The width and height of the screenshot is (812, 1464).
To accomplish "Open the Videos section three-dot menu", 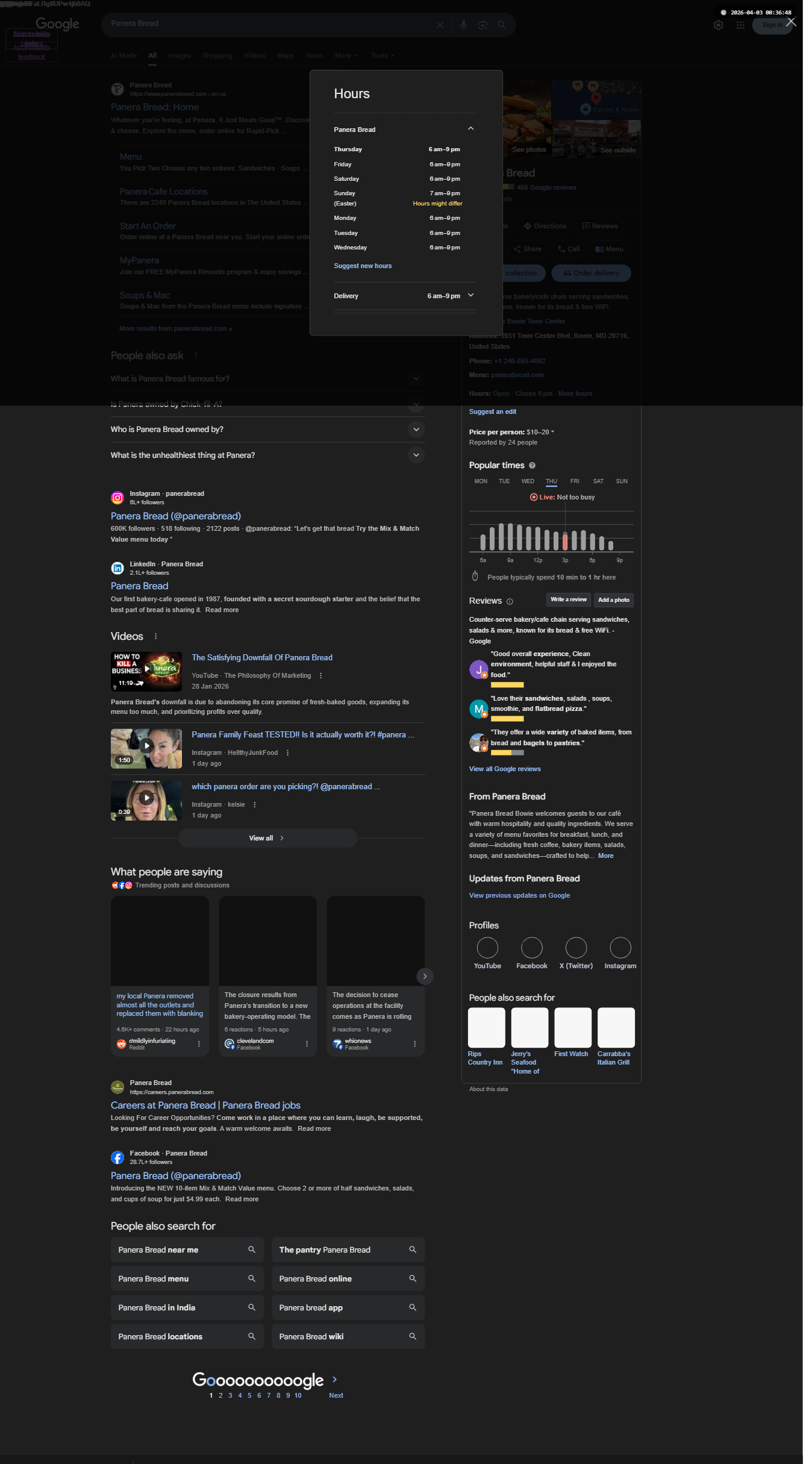I will click(156, 636).
